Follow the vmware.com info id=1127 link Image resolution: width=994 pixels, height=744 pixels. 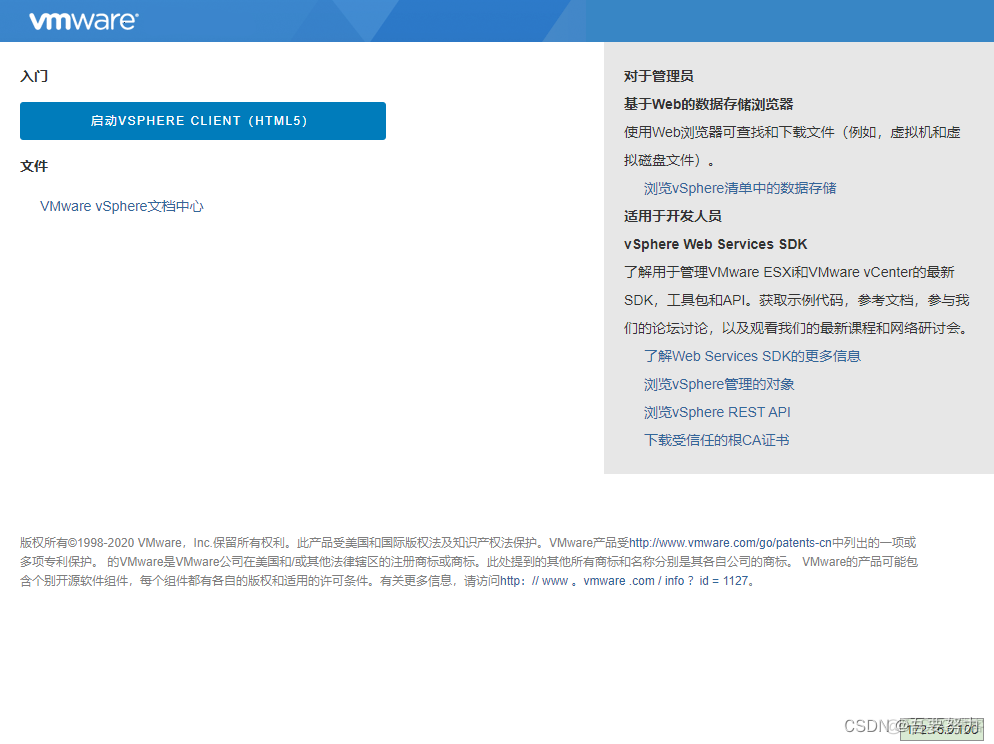[x=624, y=581]
